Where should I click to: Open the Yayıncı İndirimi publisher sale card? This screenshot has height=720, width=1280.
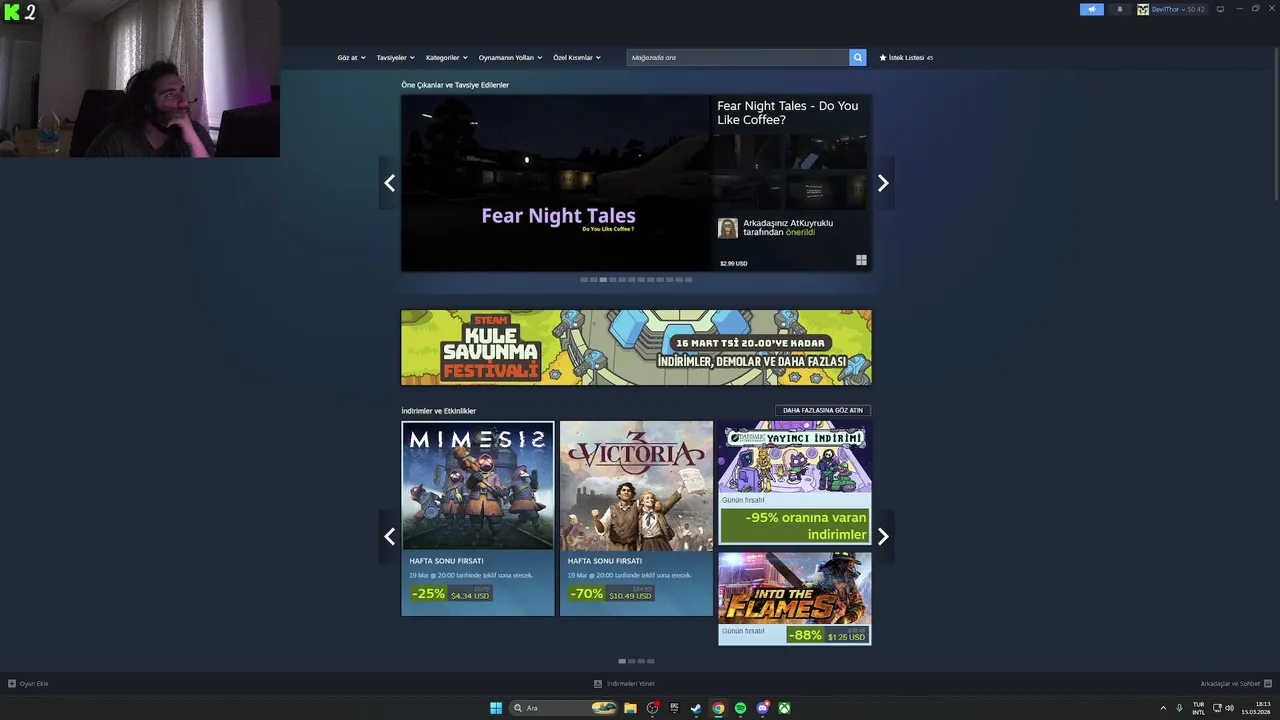tap(794, 483)
